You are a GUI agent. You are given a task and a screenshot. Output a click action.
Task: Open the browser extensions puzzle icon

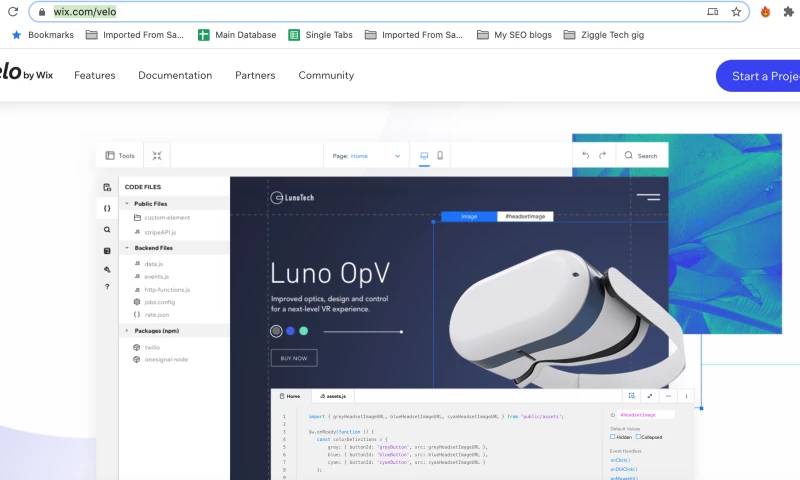(x=788, y=12)
